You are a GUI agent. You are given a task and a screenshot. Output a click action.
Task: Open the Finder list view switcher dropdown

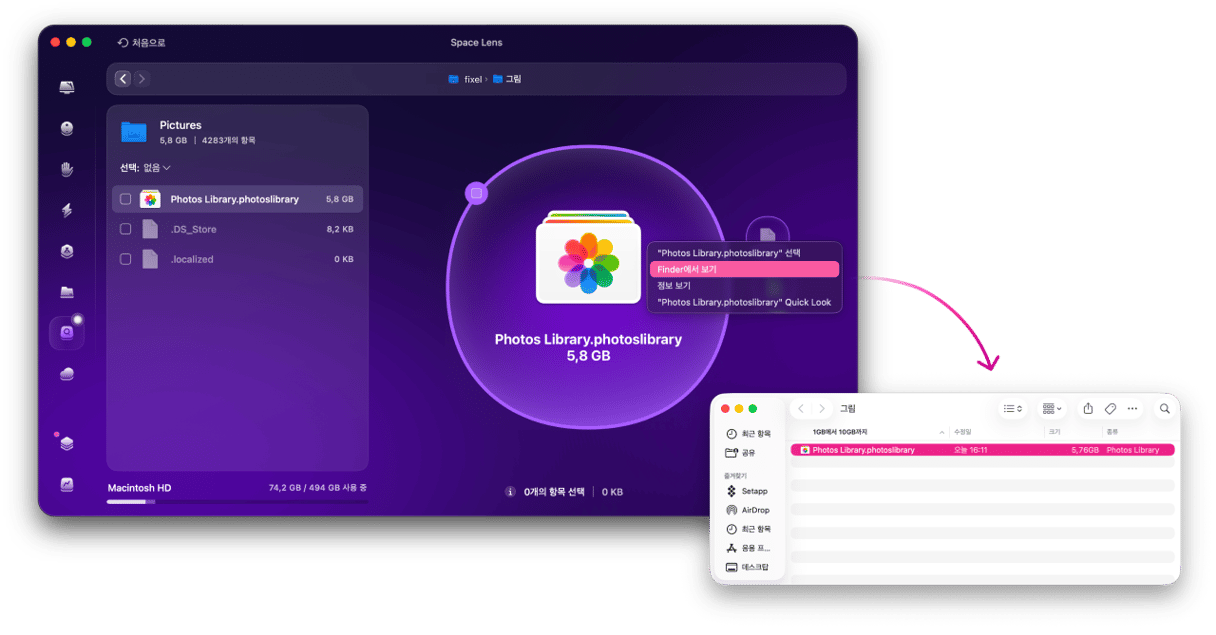pyautogui.click(x=1012, y=409)
